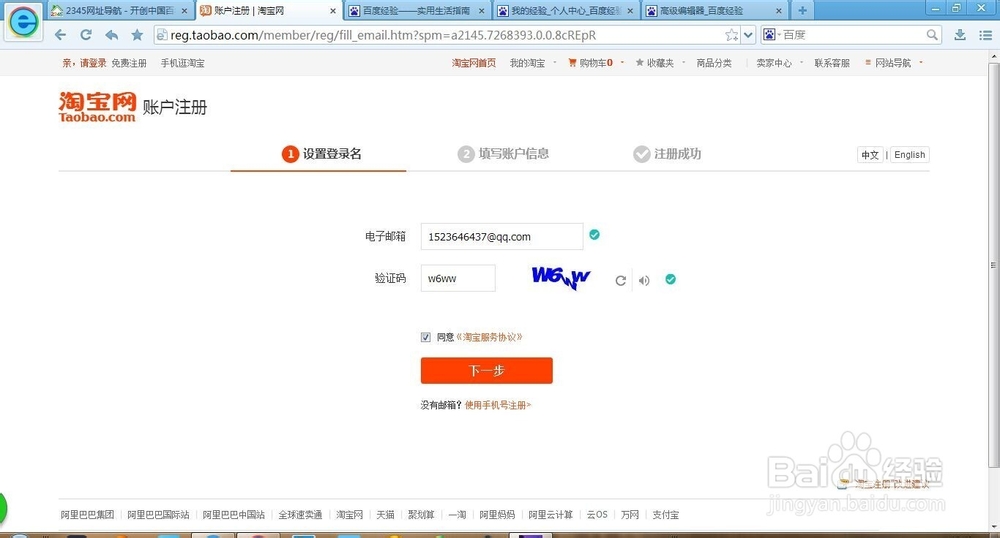
Task: Open a new tab with plus button
Action: 802,10
